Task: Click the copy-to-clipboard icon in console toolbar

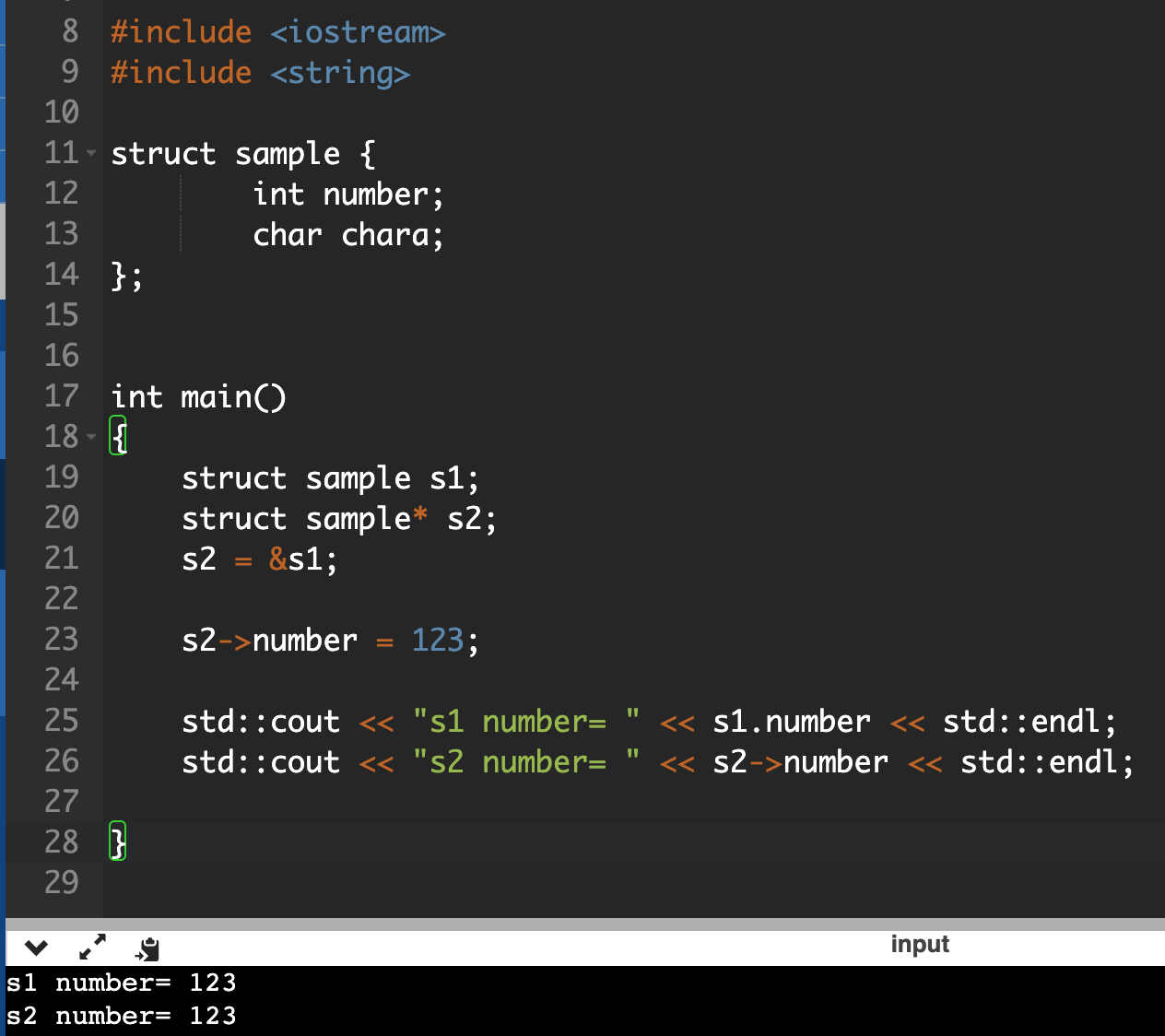Action: coord(147,948)
